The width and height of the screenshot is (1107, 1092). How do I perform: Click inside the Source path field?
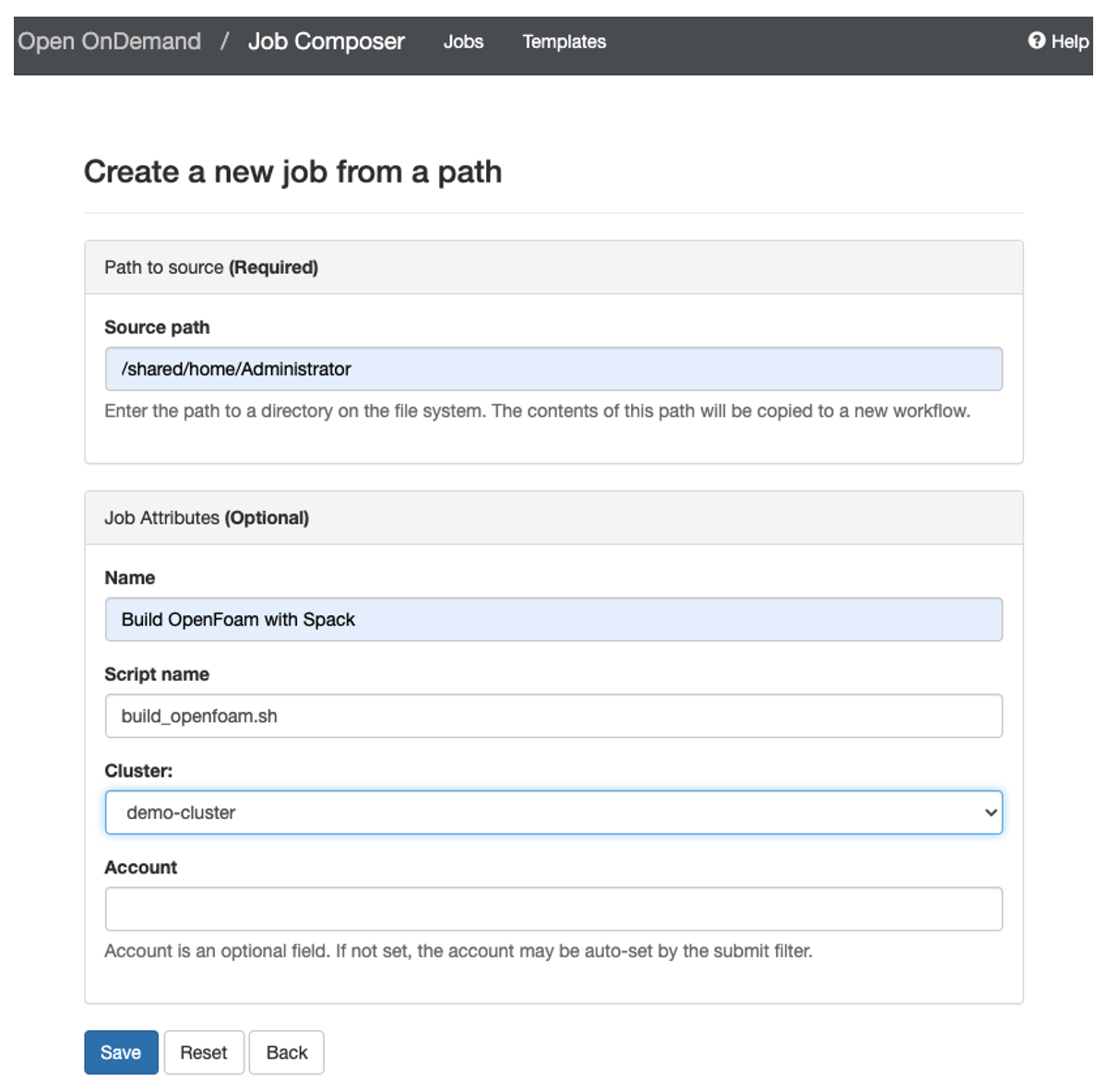[553, 368]
